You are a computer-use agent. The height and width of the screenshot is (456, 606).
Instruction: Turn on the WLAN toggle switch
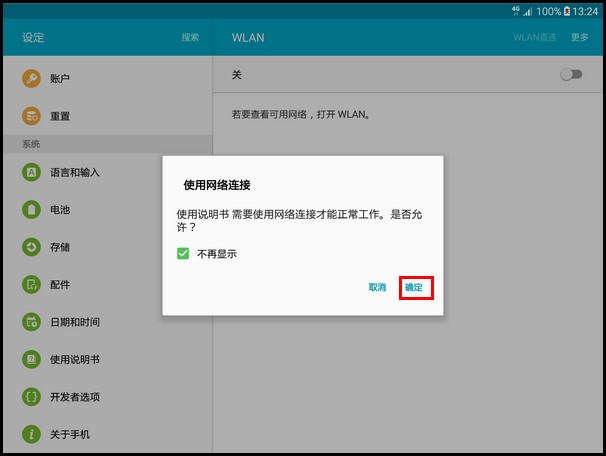[x=571, y=74]
